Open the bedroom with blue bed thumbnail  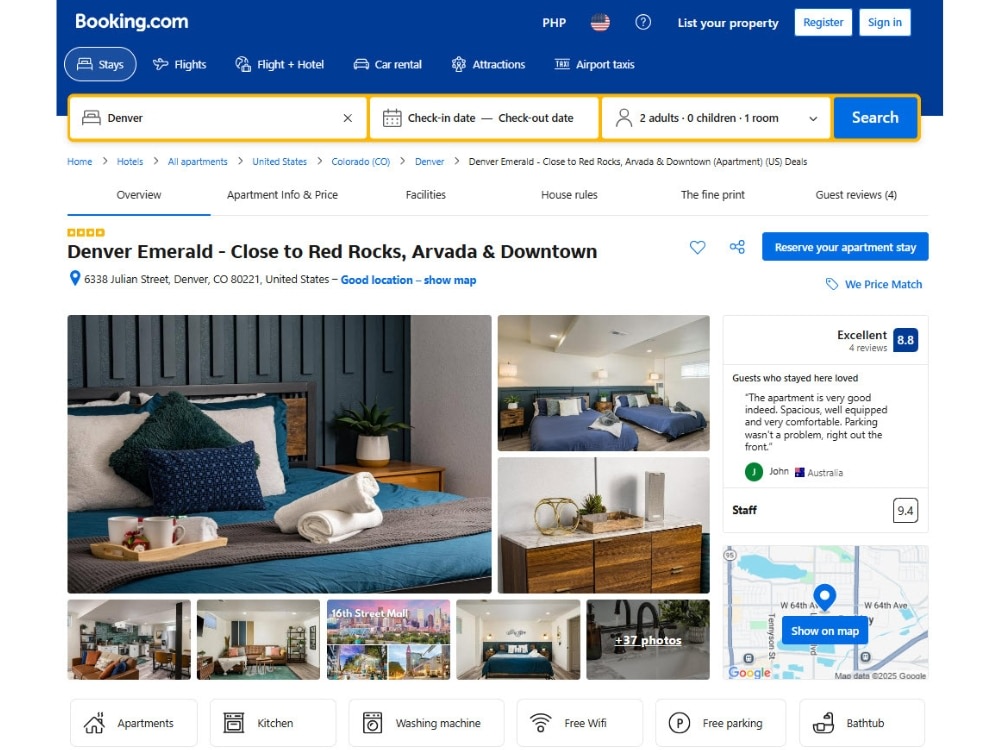518,640
